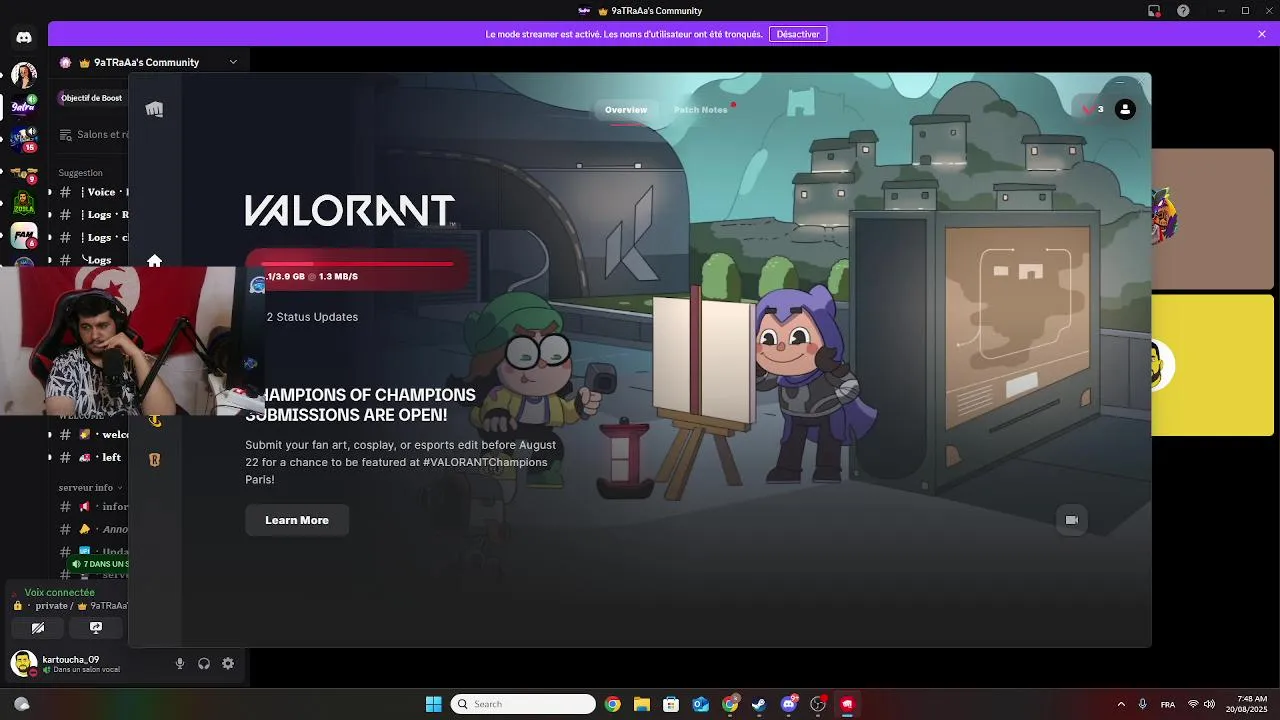Open Discord help question mark icon
This screenshot has width=1280, height=720.
click(1184, 11)
